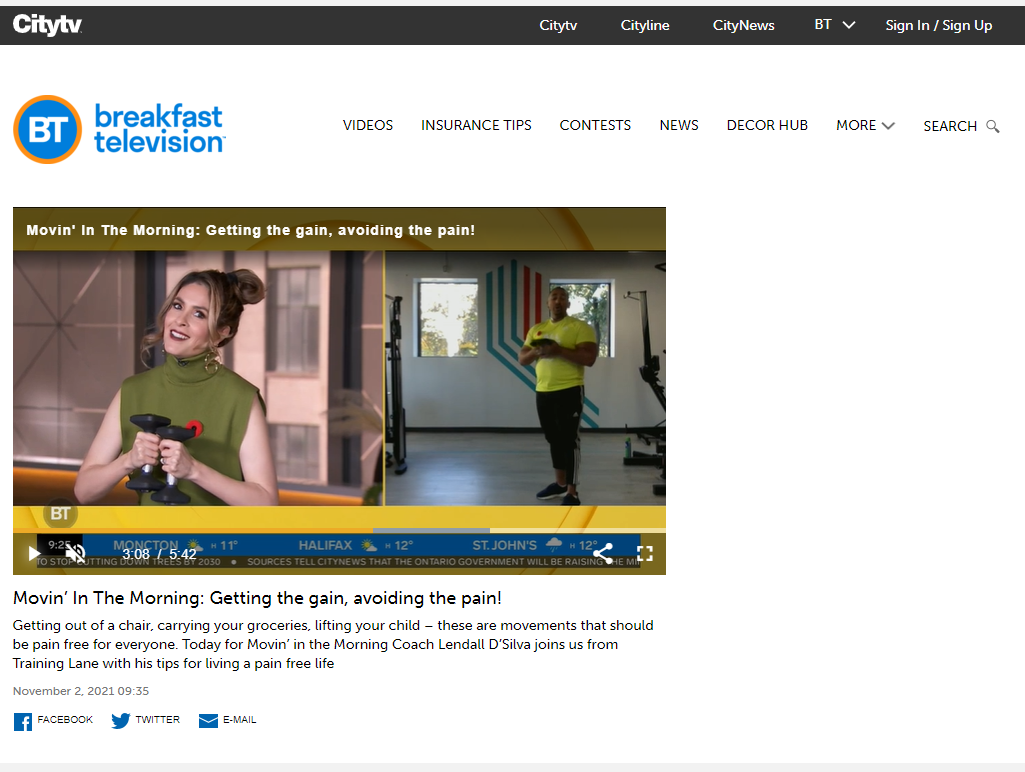Enter fullscreen using the player icon
Image resolution: width=1025 pixels, height=772 pixels.
click(645, 553)
